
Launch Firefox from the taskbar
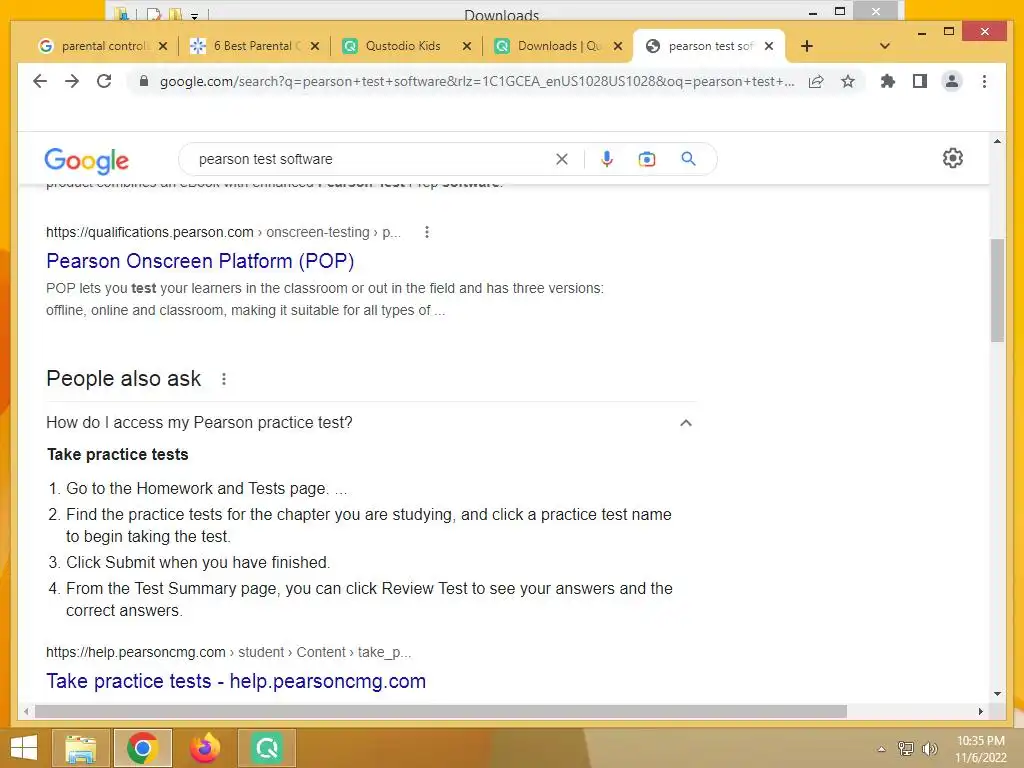coord(205,748)
